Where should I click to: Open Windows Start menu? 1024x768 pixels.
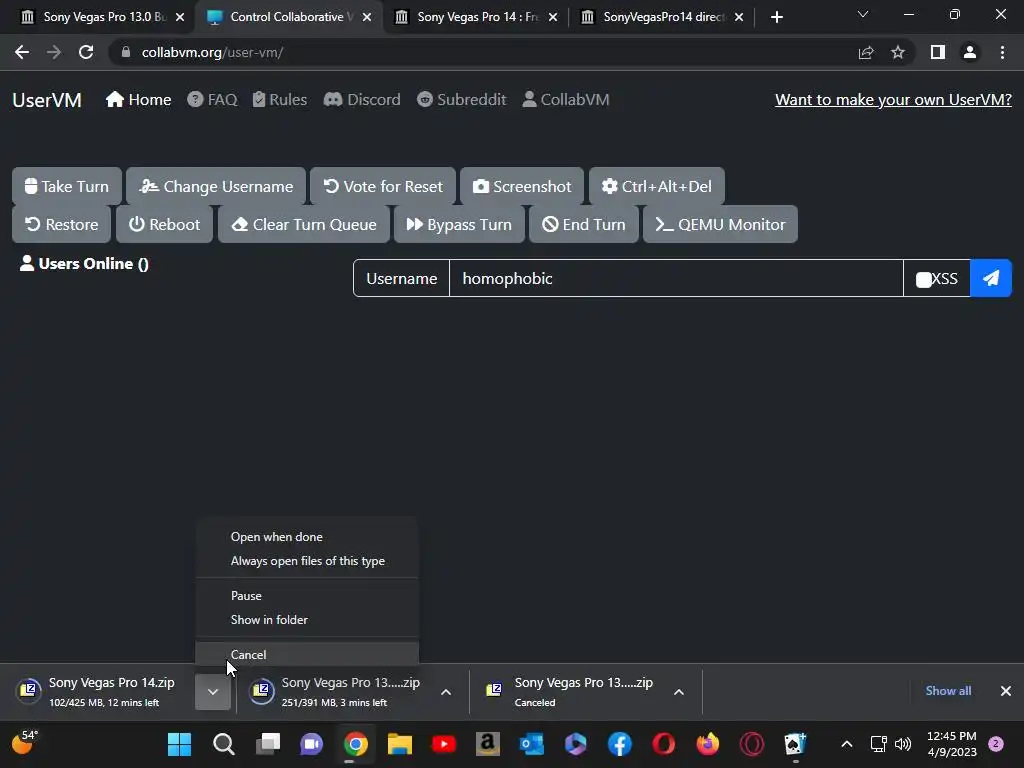[x=179, y=744]
